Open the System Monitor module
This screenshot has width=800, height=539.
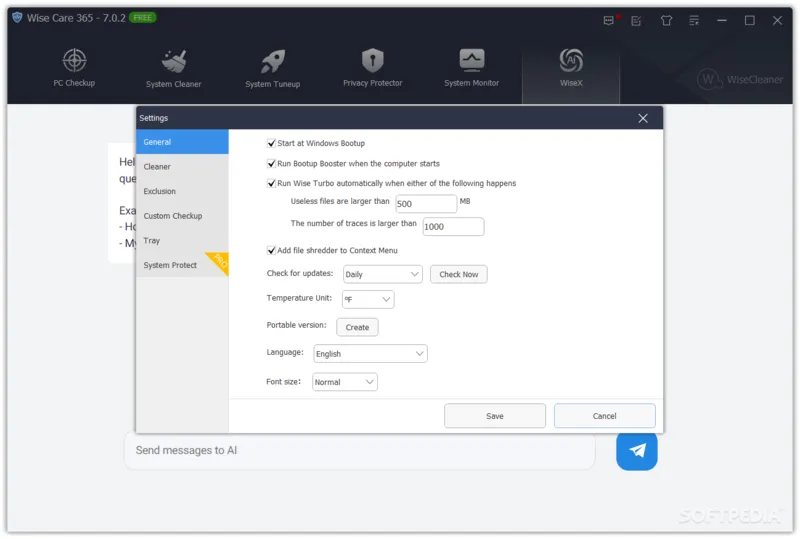pyautogui.click(x=471, y=68)
